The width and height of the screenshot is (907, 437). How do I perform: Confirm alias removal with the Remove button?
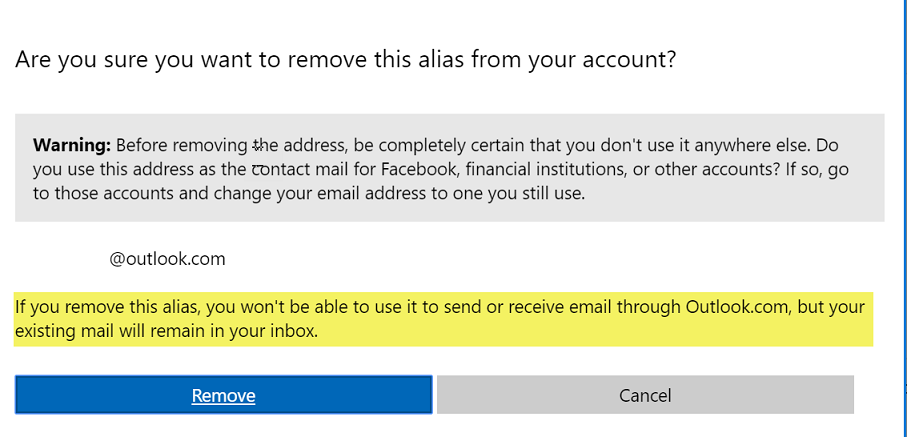click(223, 395)
